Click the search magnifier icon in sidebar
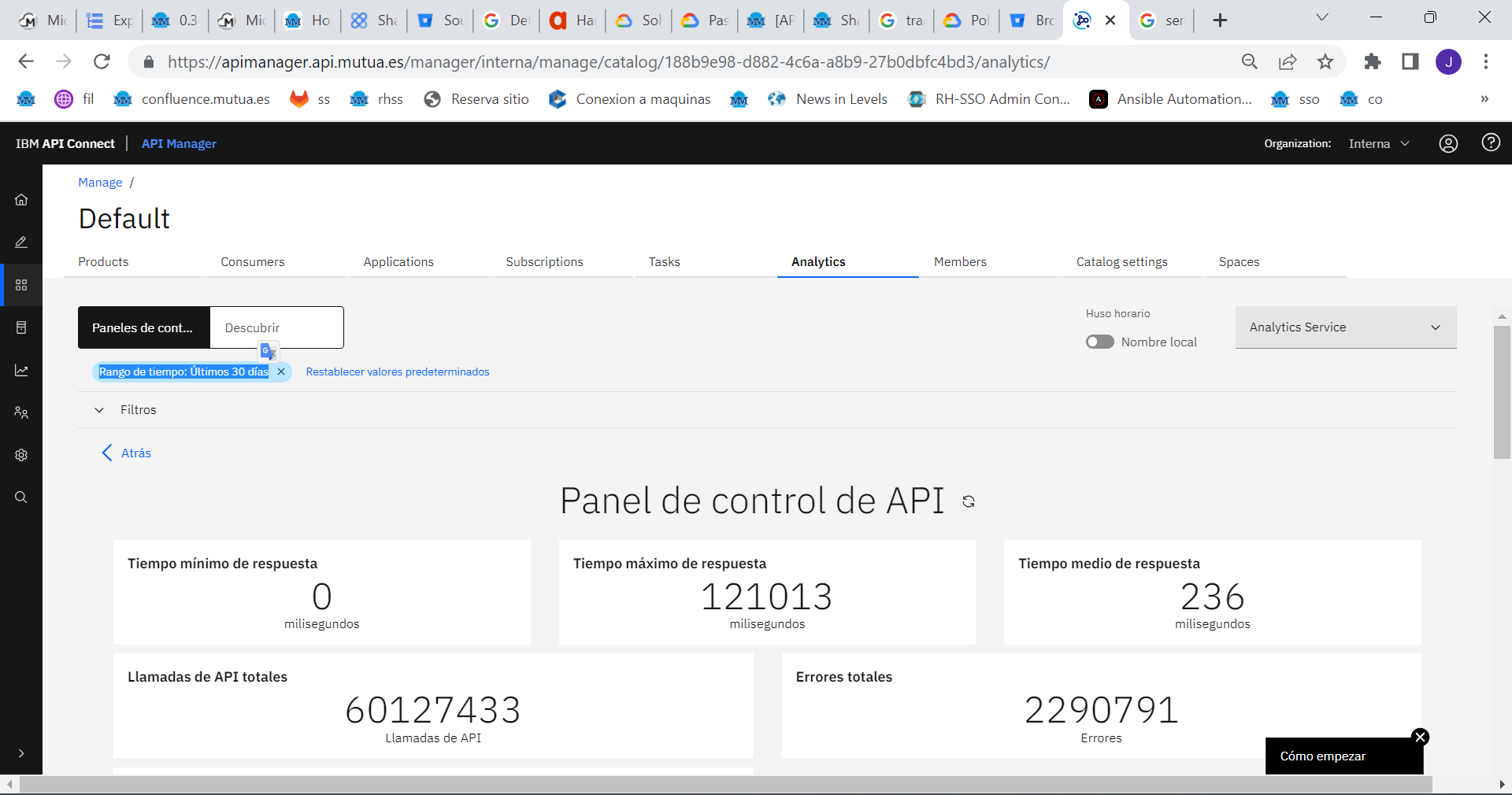Image resolution: width=1512 pixels, height=795 pixels. [x=21, y=497]
